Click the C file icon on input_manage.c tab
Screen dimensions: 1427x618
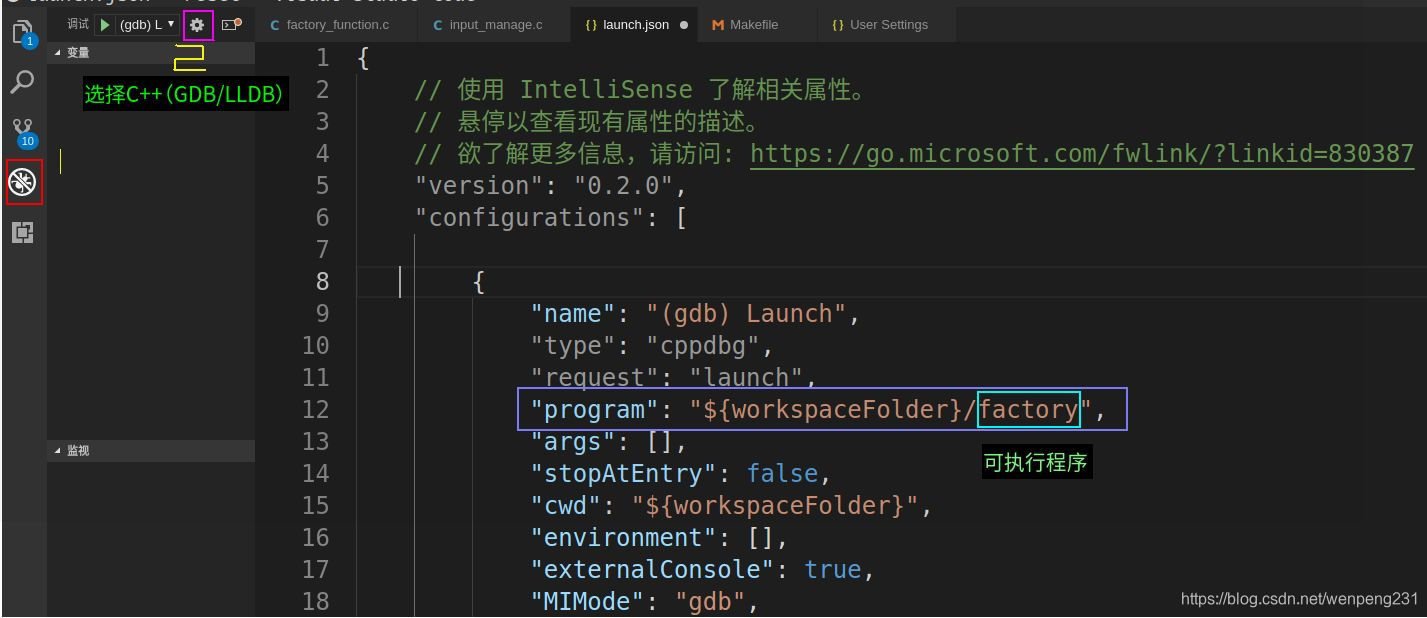tap(438, 25)
